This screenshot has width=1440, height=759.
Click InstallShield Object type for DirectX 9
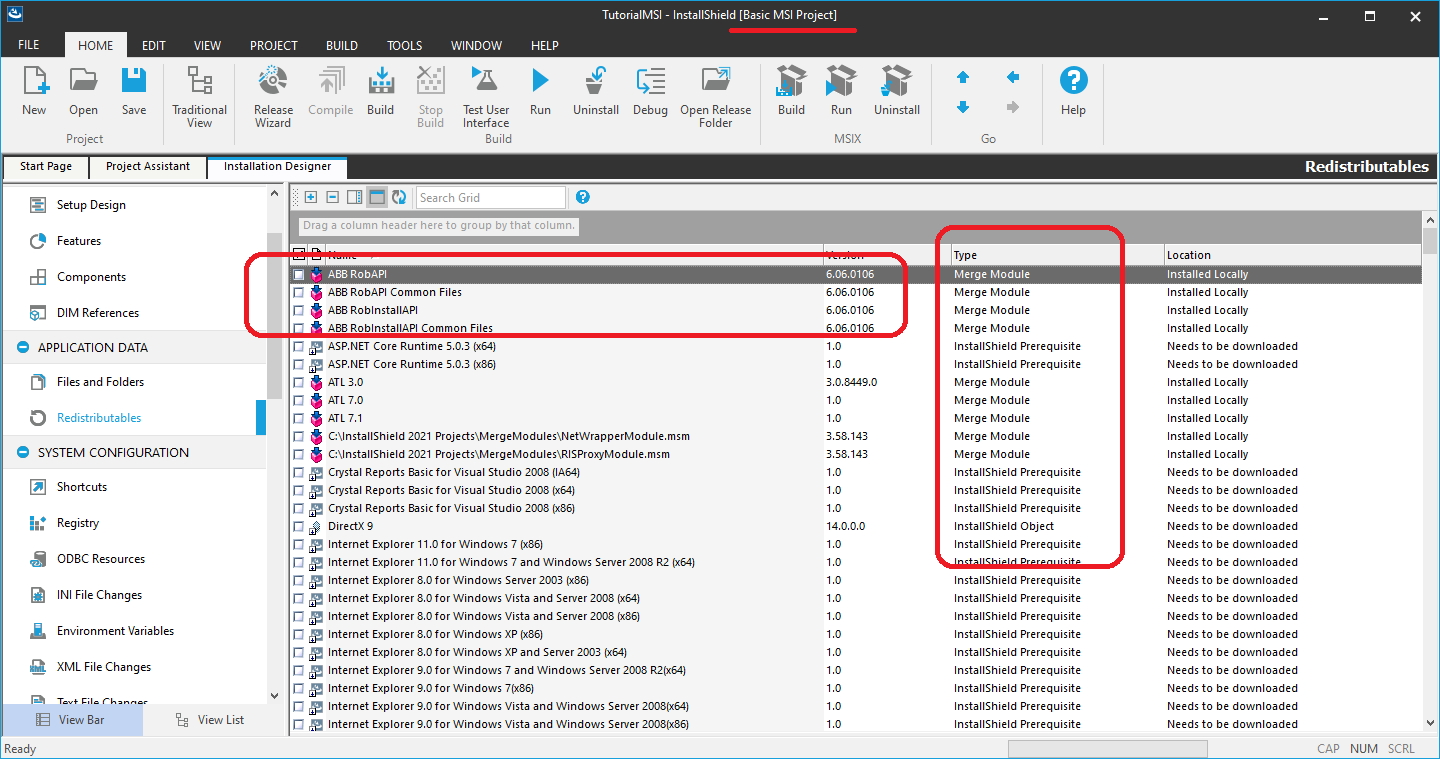point(1004,526)
